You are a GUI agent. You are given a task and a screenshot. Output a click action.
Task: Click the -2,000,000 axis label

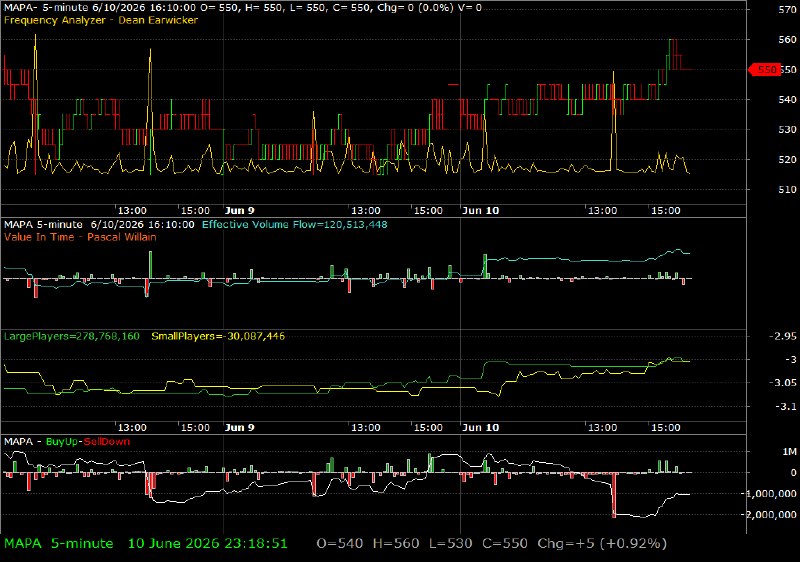[771, 514]
